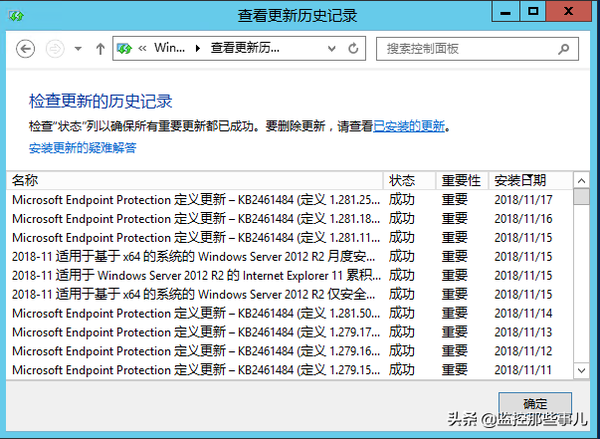600x439 pixels.
Task: Click install date 2018/11/17
Action: pyautogui.click(x=523, y=200)
